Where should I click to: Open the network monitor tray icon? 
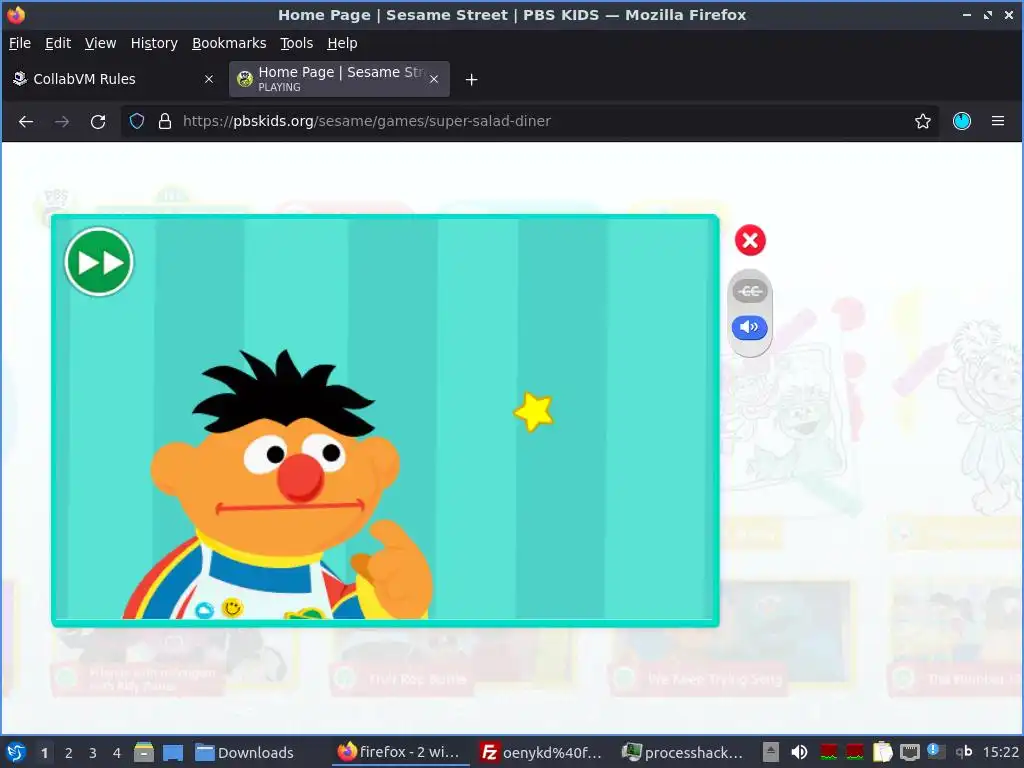(909, 752)
